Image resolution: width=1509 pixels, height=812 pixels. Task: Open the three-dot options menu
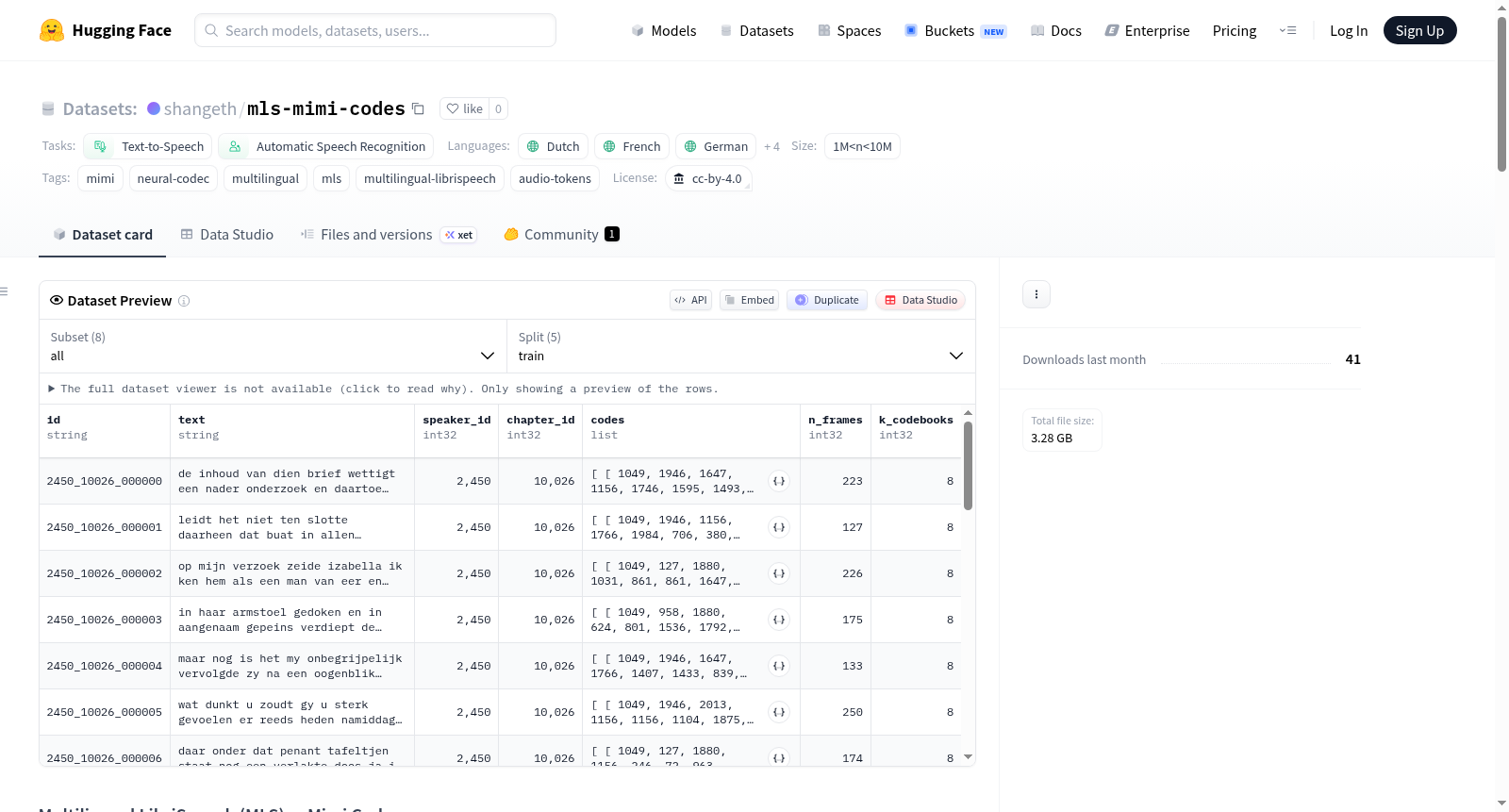coord(1036,294)
